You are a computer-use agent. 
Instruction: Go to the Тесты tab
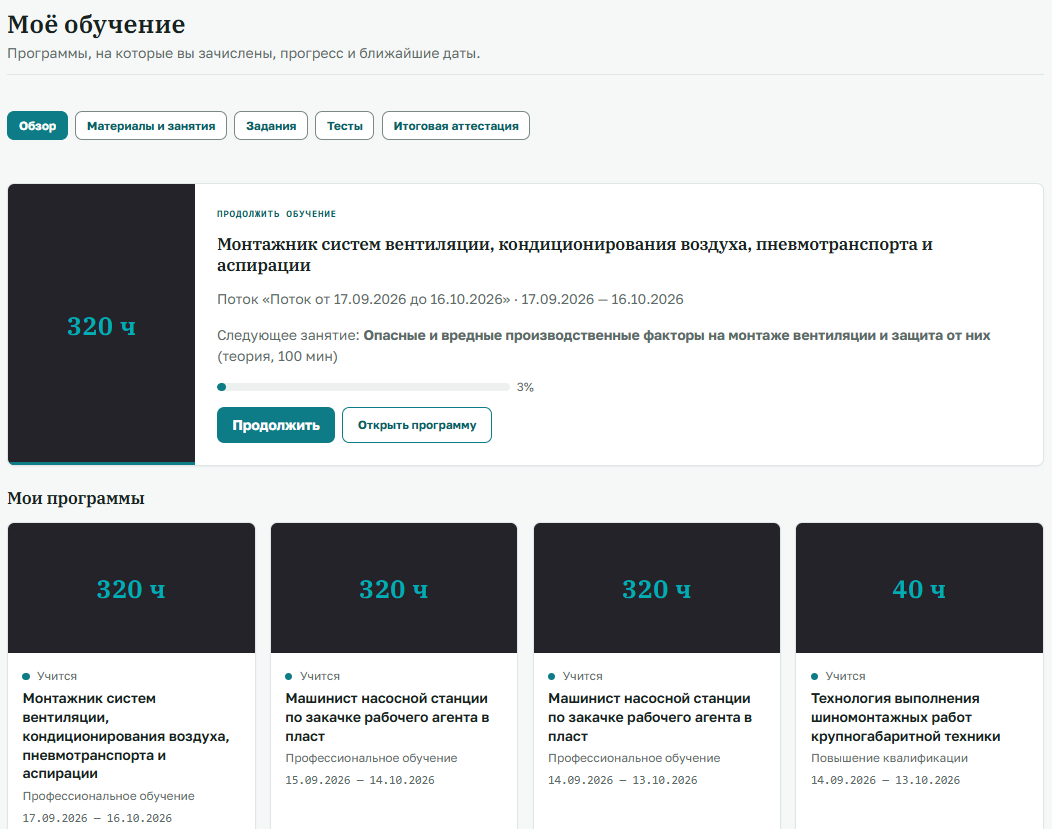(345, 125)
